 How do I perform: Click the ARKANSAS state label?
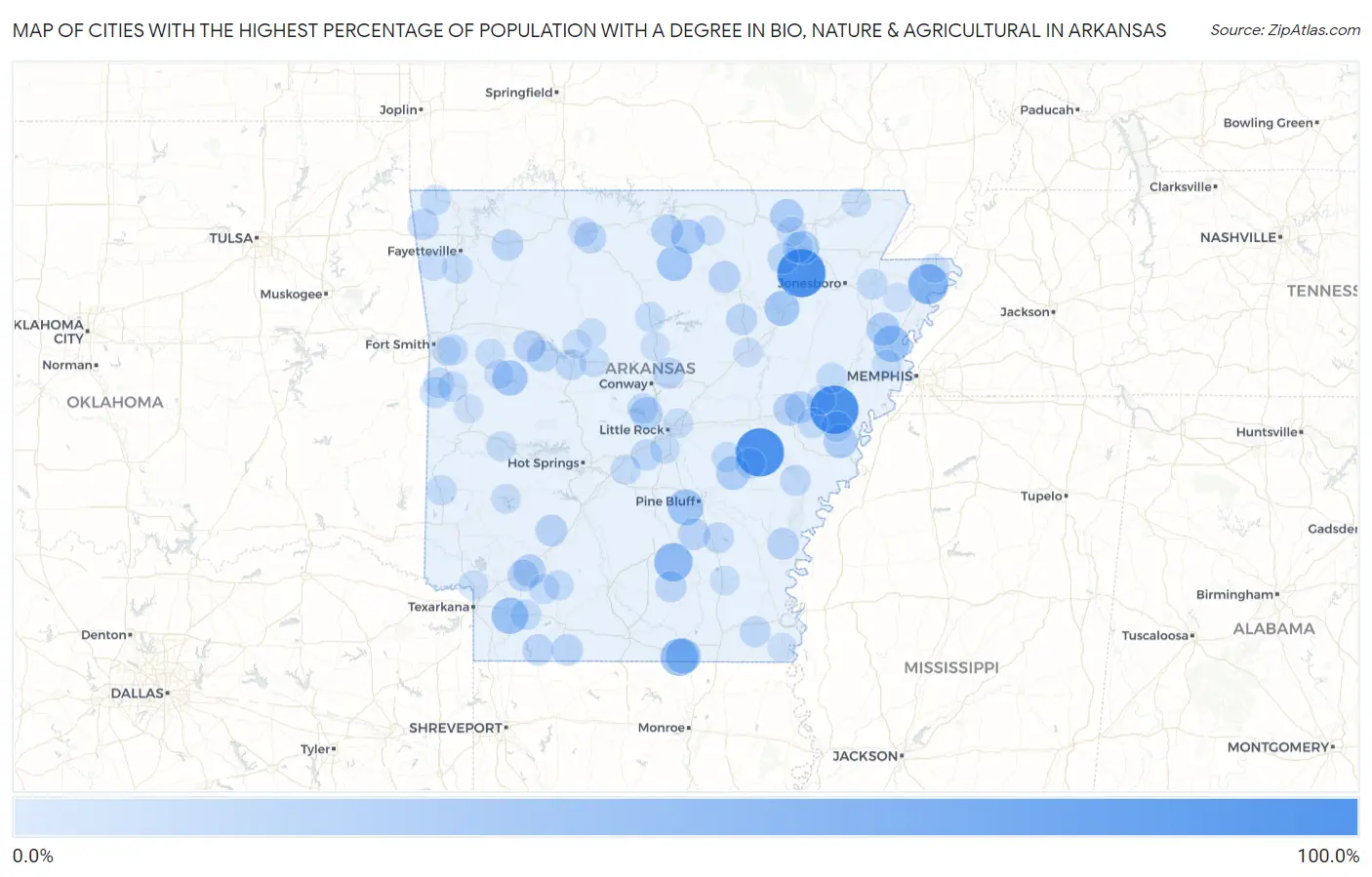click(x=650, y=368)
